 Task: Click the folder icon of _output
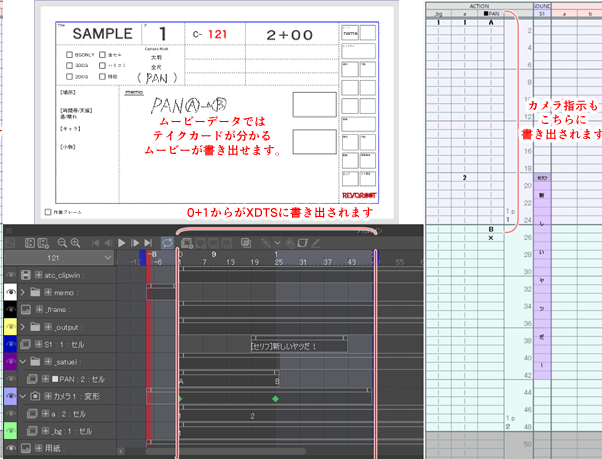pyautogui.click(x=35, y=327)
